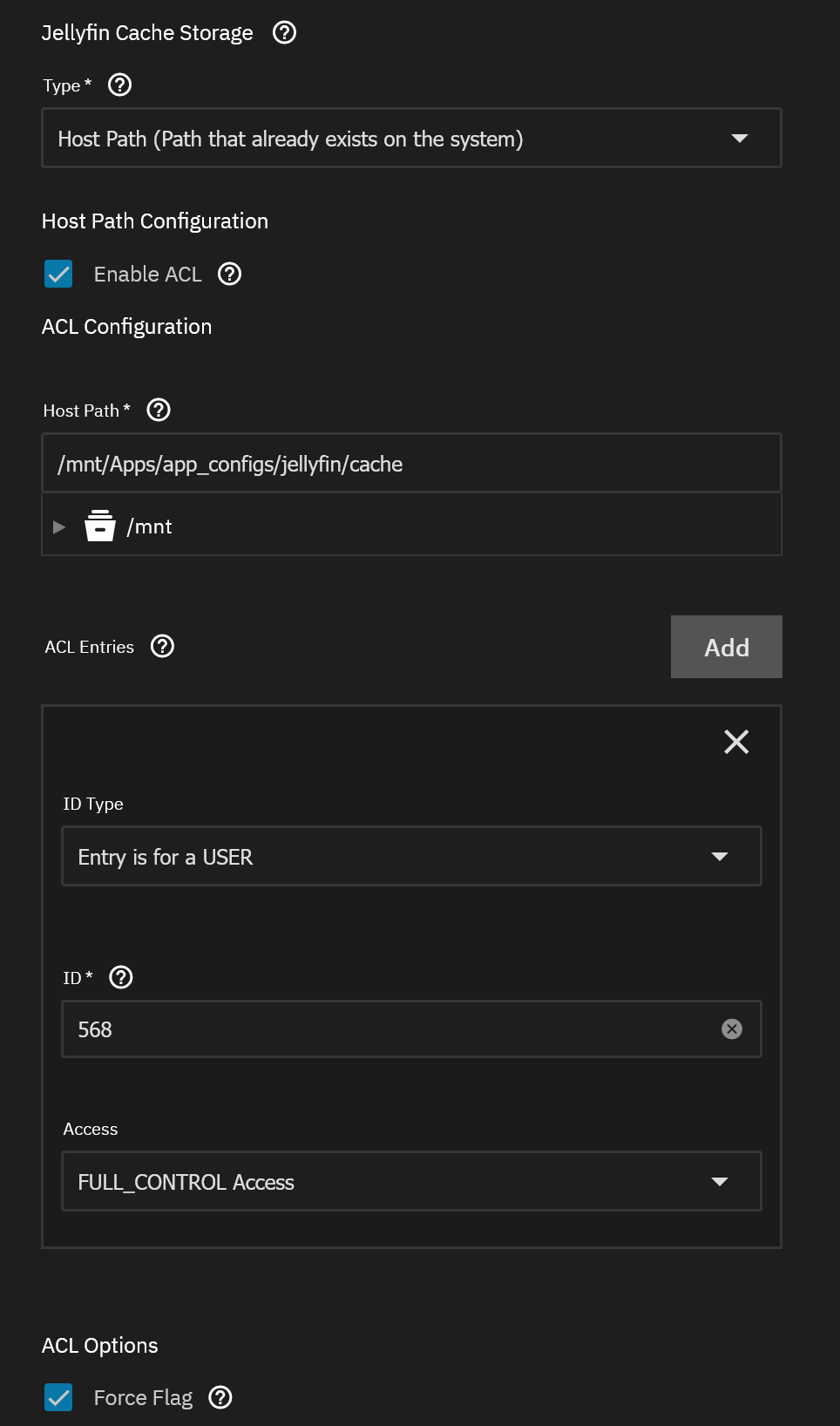This screenshot has height=1426, width=840.
Task: Show help for Enable ACL option
Action: click(229, 274)
